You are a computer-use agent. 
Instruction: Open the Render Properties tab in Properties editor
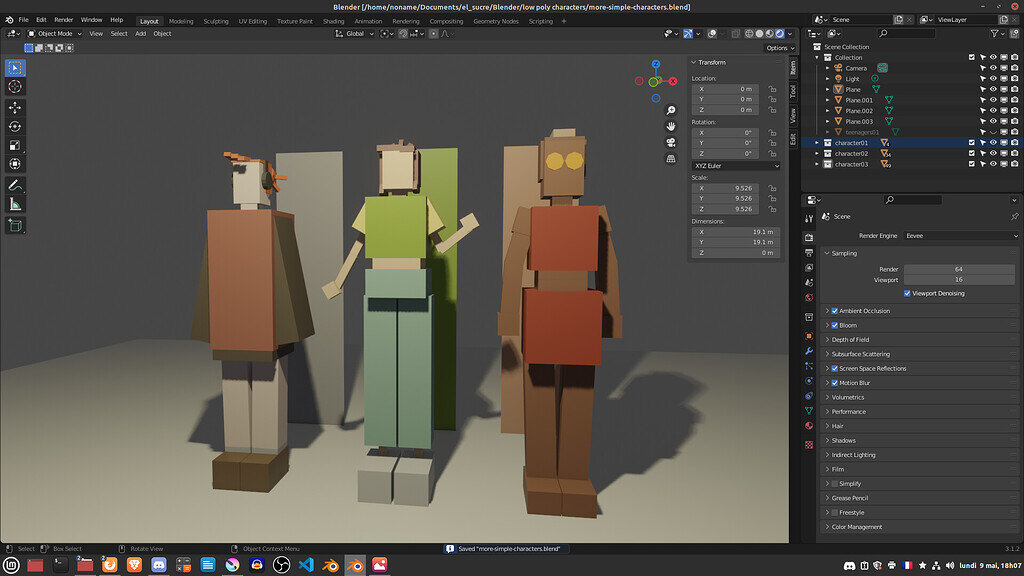808,237
